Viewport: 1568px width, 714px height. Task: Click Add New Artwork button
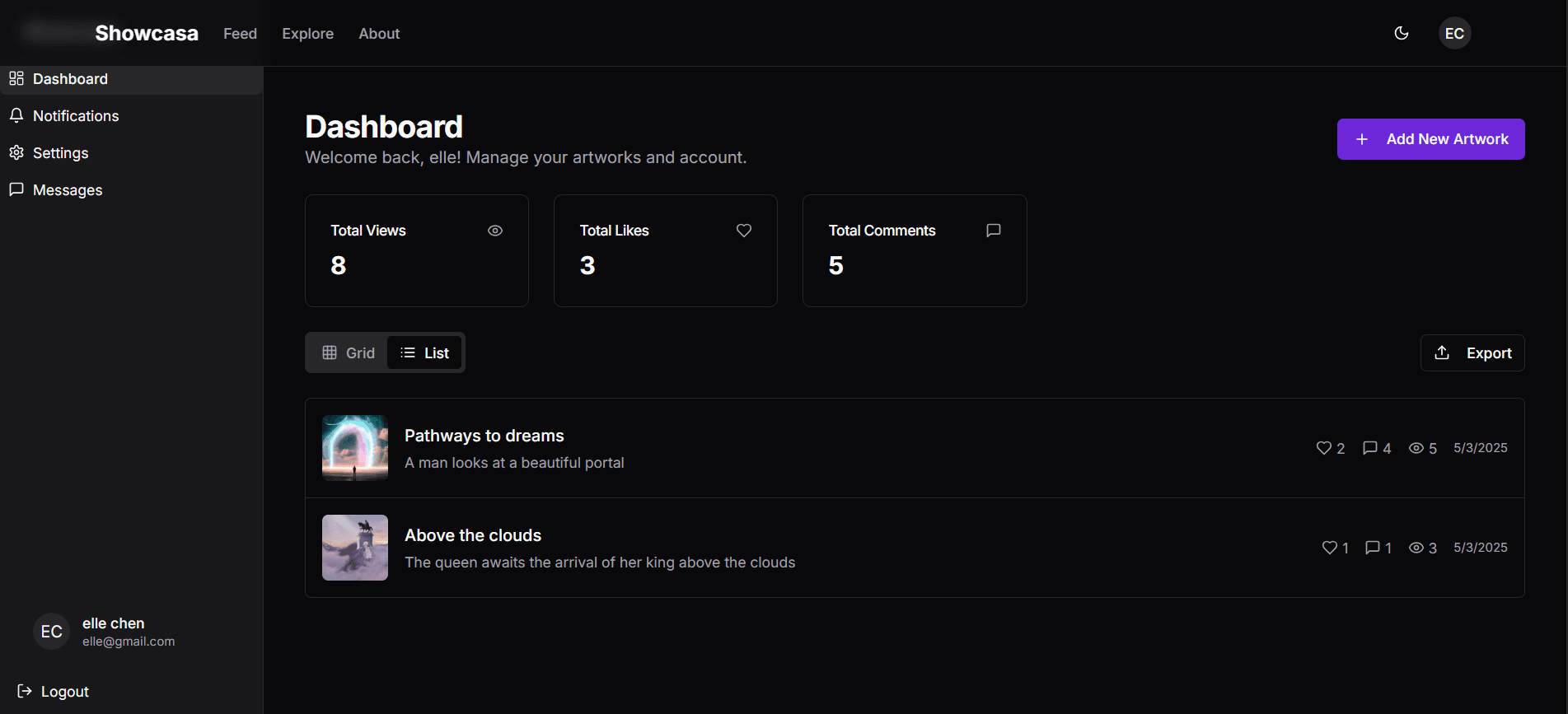[1430, 139]
